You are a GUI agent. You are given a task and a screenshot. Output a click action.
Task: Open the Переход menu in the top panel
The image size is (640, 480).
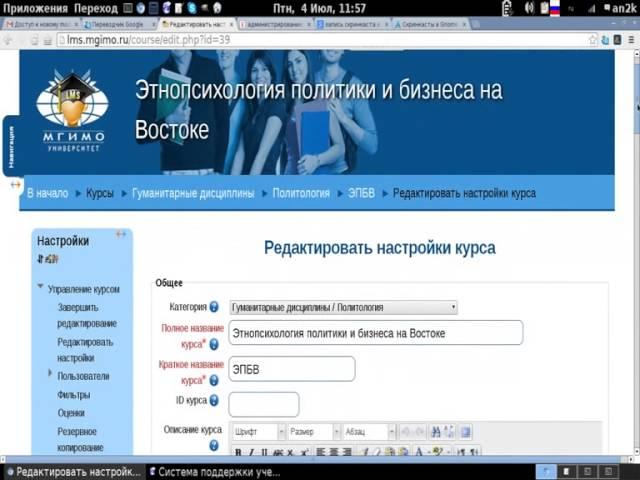96,8
